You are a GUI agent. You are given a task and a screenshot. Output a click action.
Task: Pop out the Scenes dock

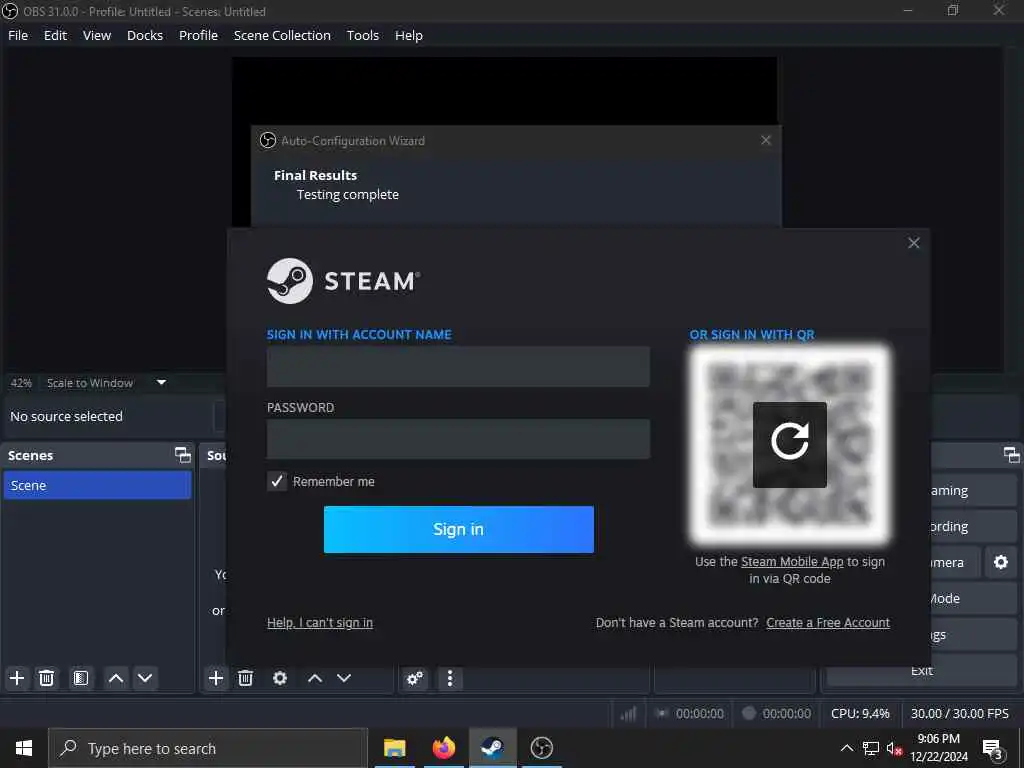(x=183, y=455)
